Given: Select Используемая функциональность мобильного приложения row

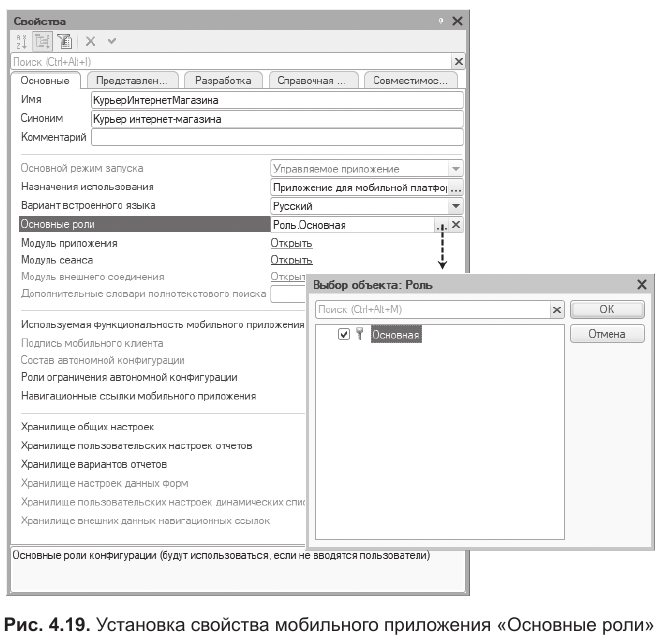Looking at the screenshot, I should [162, 325].
